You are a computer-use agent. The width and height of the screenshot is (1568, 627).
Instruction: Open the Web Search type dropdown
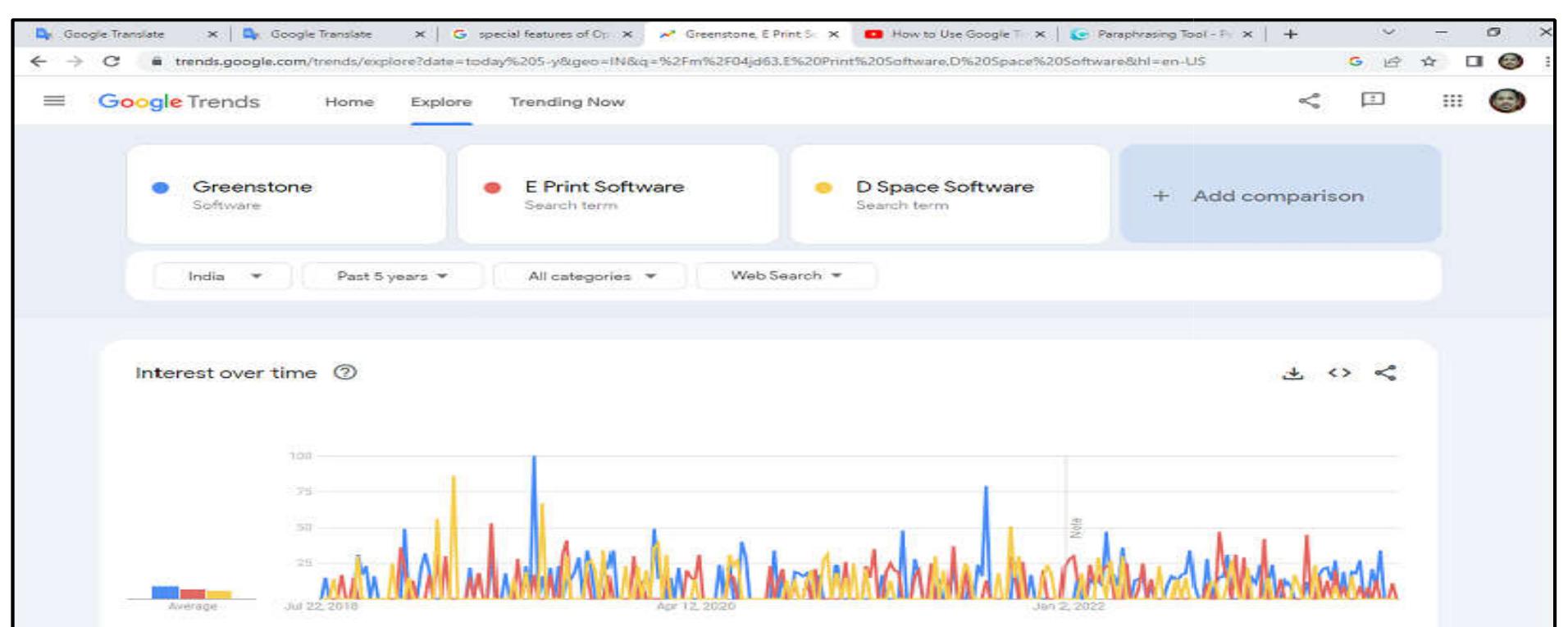pyautogui.click(x=786, y=276)
